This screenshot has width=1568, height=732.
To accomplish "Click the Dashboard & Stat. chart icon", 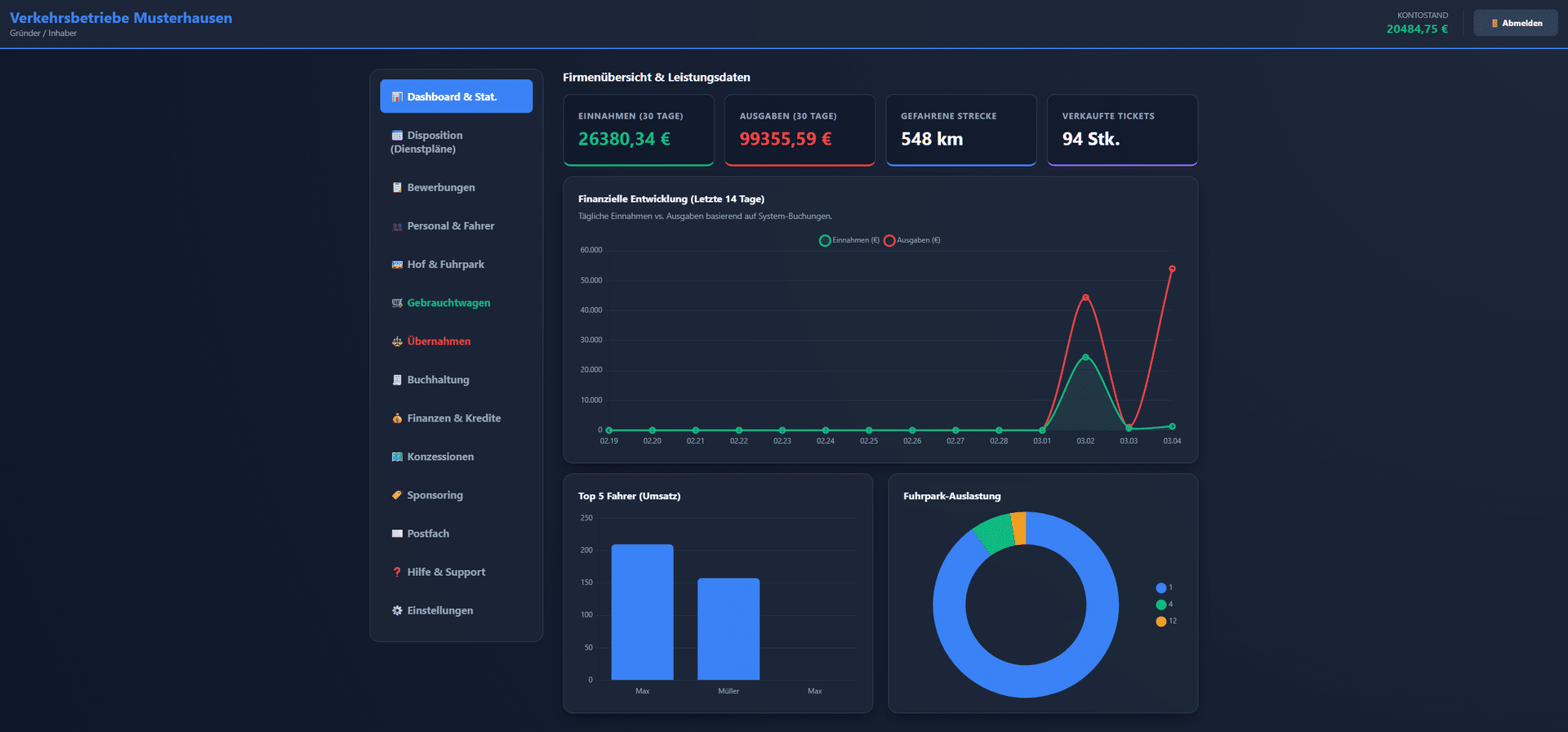I will tap(397, 97).
